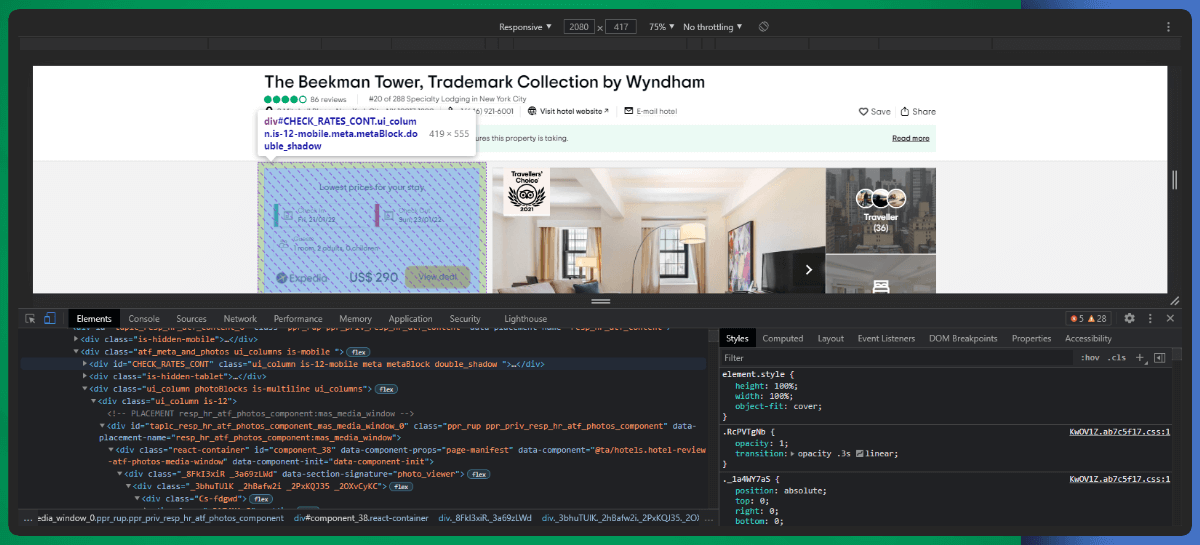Viewport: 1200px width, 545px height.
Task: Click flex badge on atf_meta_and_photos node
Action: tap(360, 352)
